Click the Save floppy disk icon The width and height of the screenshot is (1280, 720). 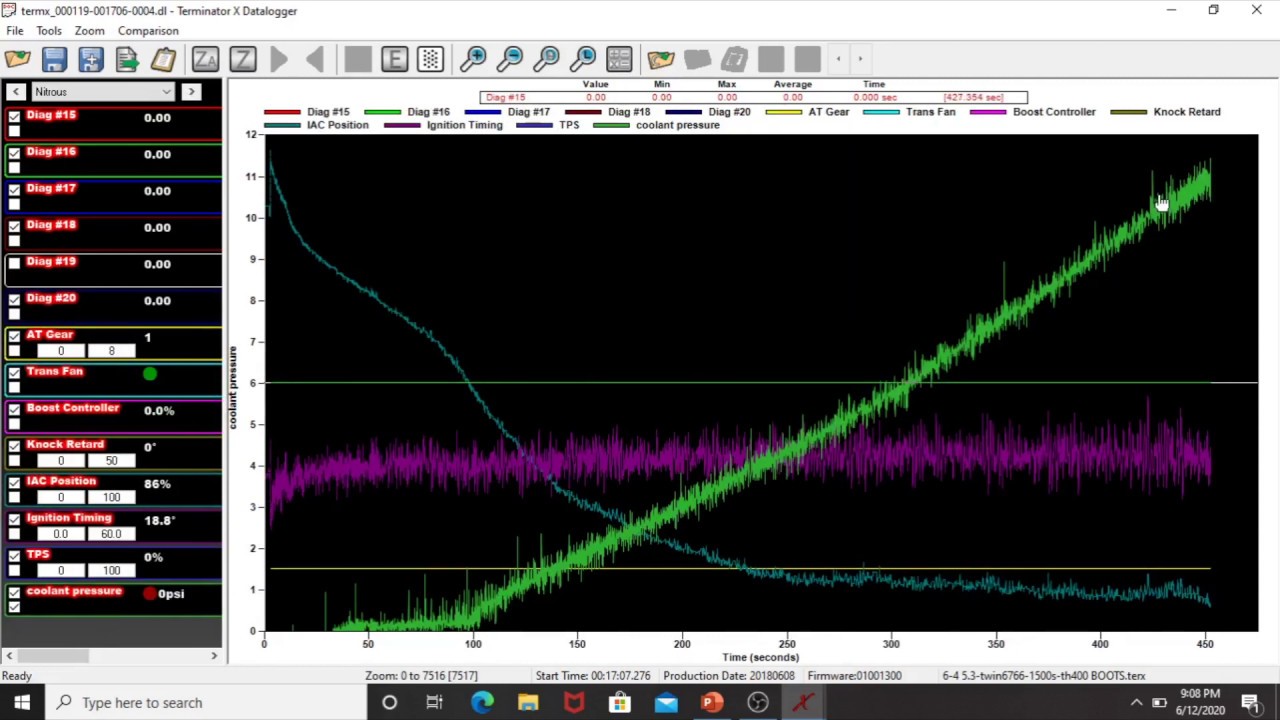pyautogui.click(x=54, y=59)
